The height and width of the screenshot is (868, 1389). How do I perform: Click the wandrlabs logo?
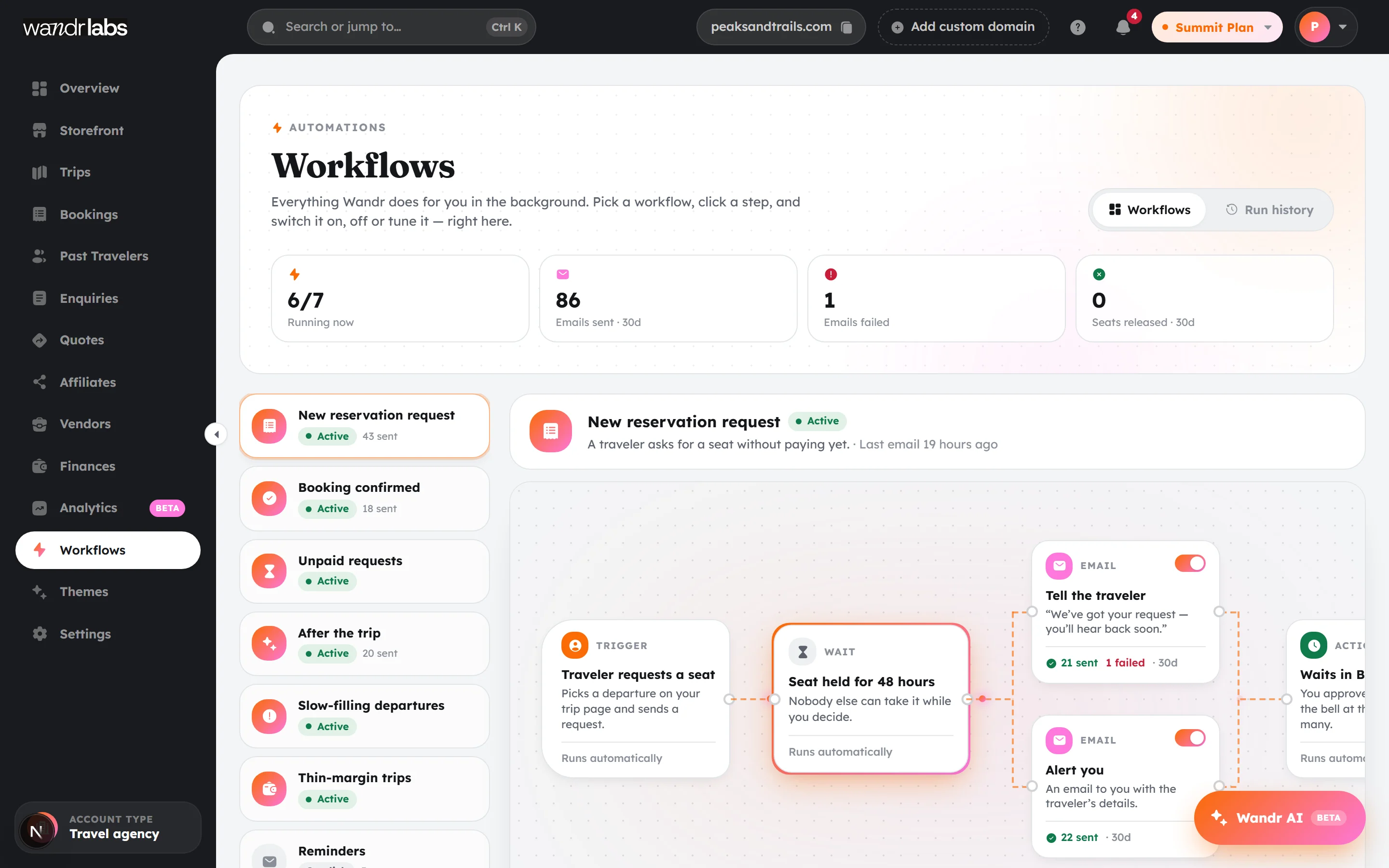(x=75, y=27)
